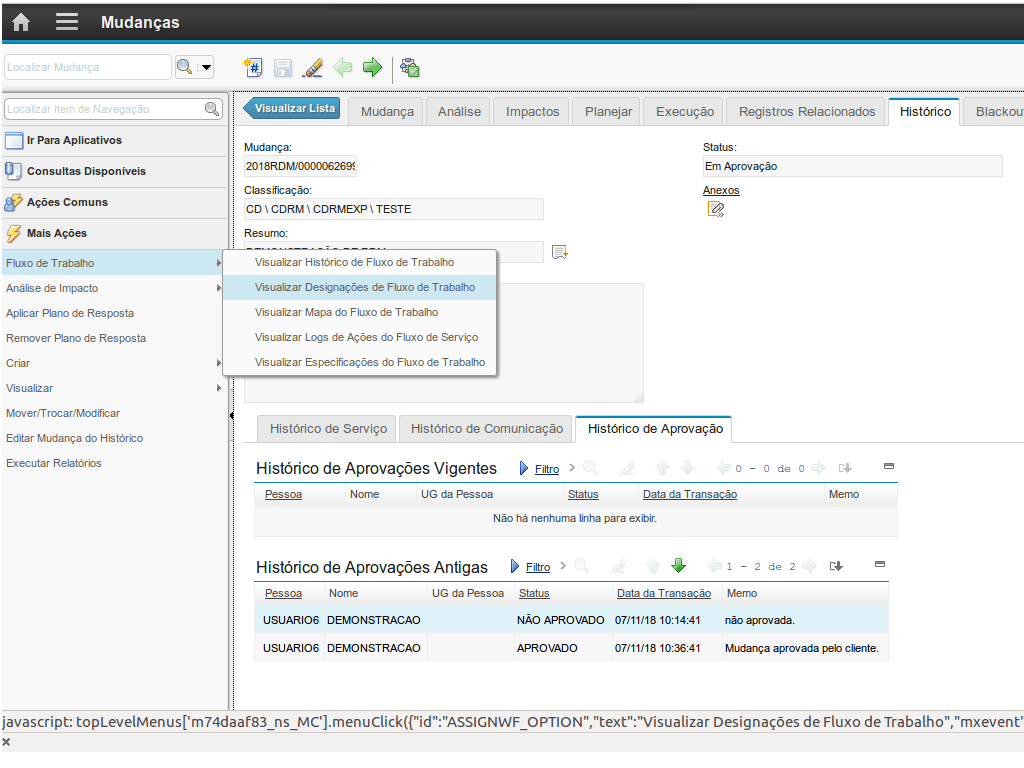Click previous row arrow in Aprovações Vigentes
This screenshot has height=768, width=1024.
[x=662, y=468]
